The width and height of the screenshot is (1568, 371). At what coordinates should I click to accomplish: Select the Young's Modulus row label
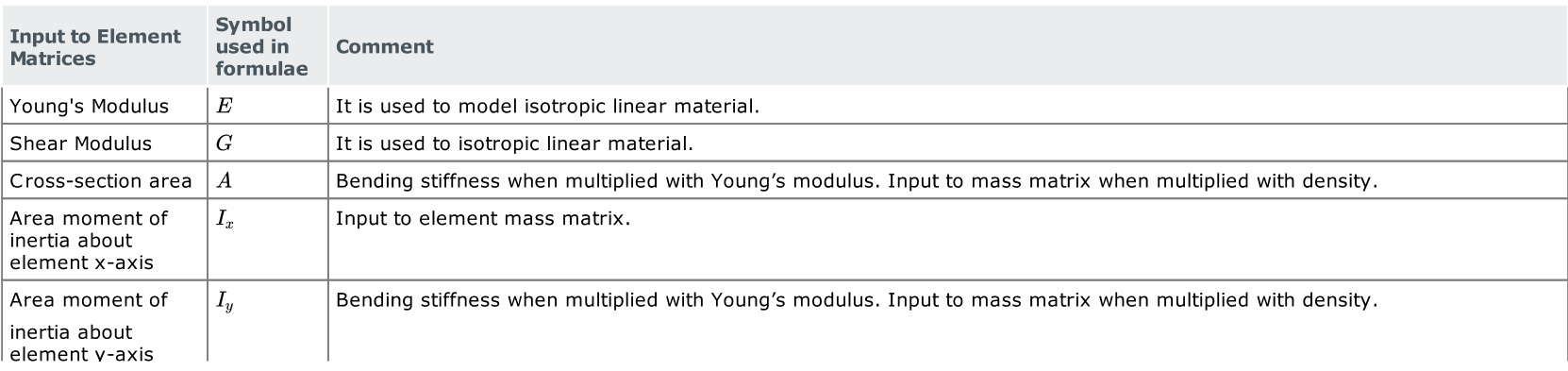(89, 106)
